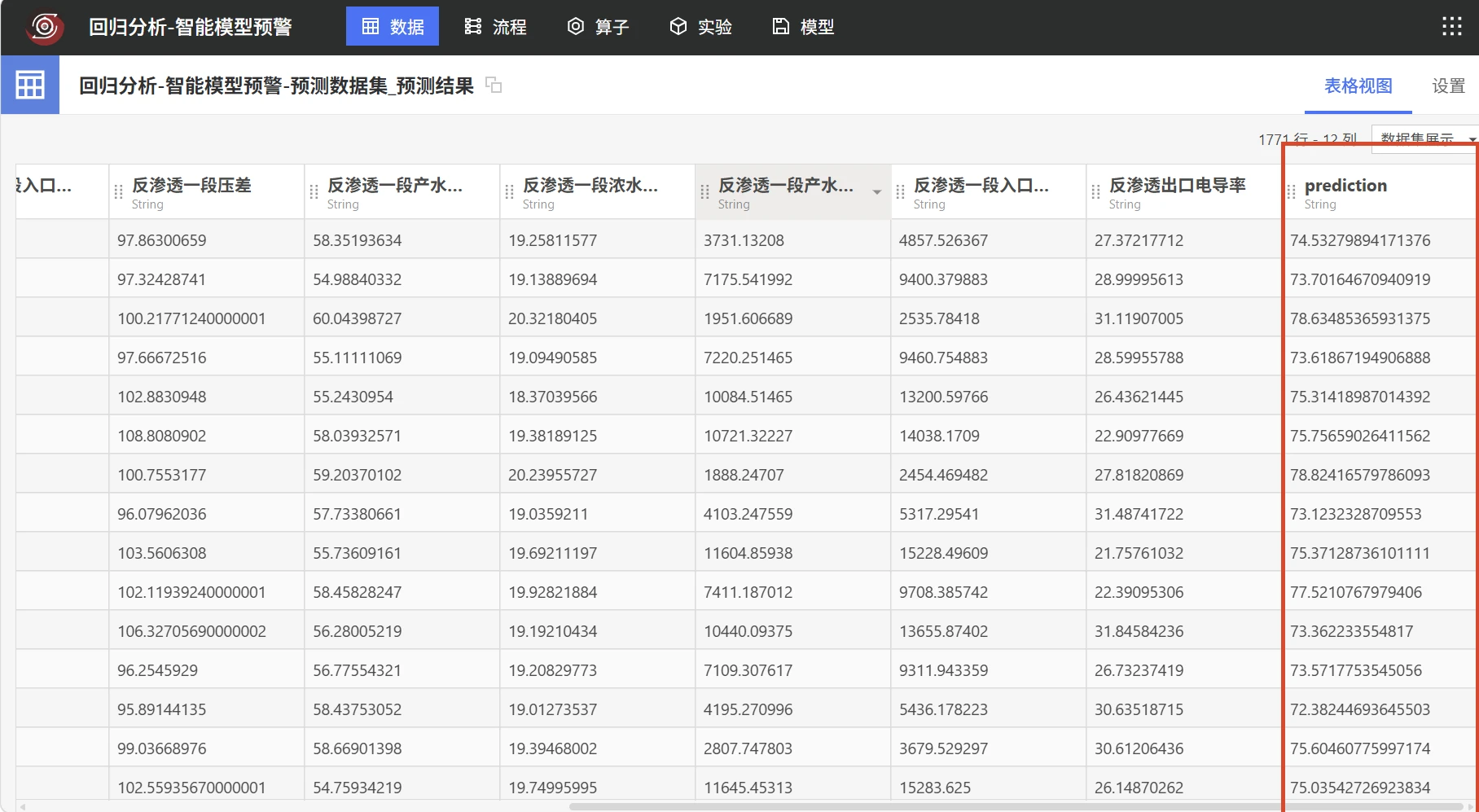Click cell 9311.943359
1479x812 pixels.
coord(989,670)
